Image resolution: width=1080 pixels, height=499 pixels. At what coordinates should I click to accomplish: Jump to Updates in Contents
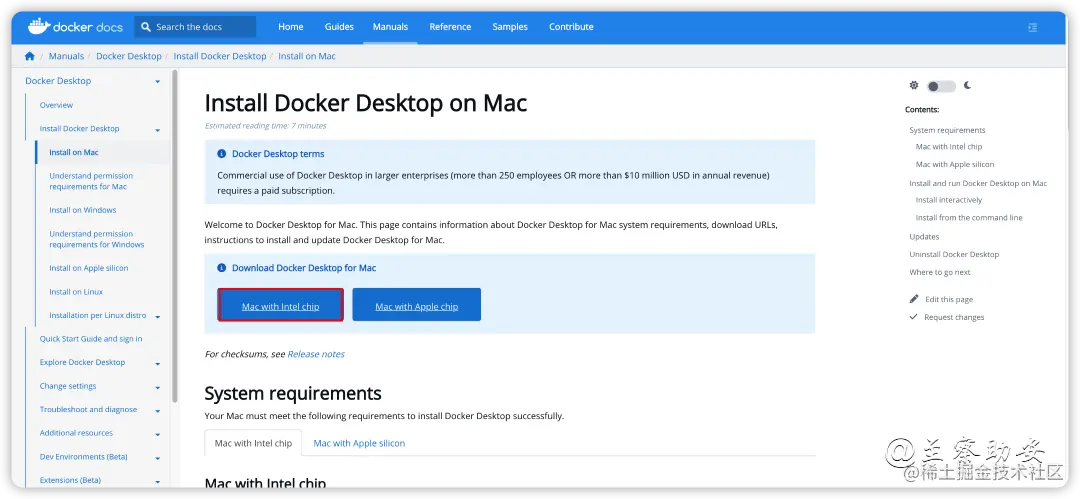click(x=924, y=236)
